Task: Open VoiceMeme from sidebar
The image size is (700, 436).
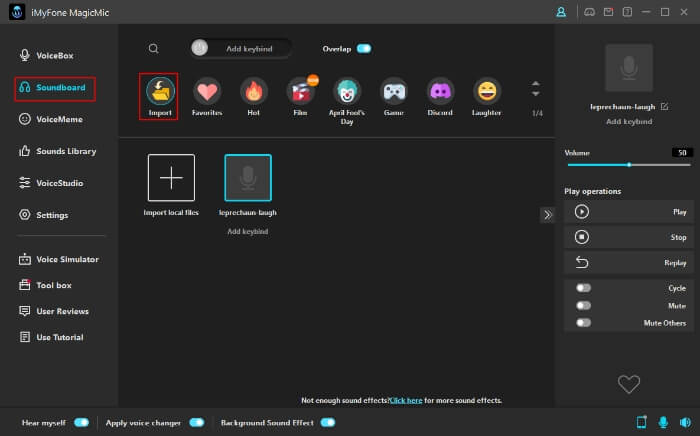Action: (50, 119)
